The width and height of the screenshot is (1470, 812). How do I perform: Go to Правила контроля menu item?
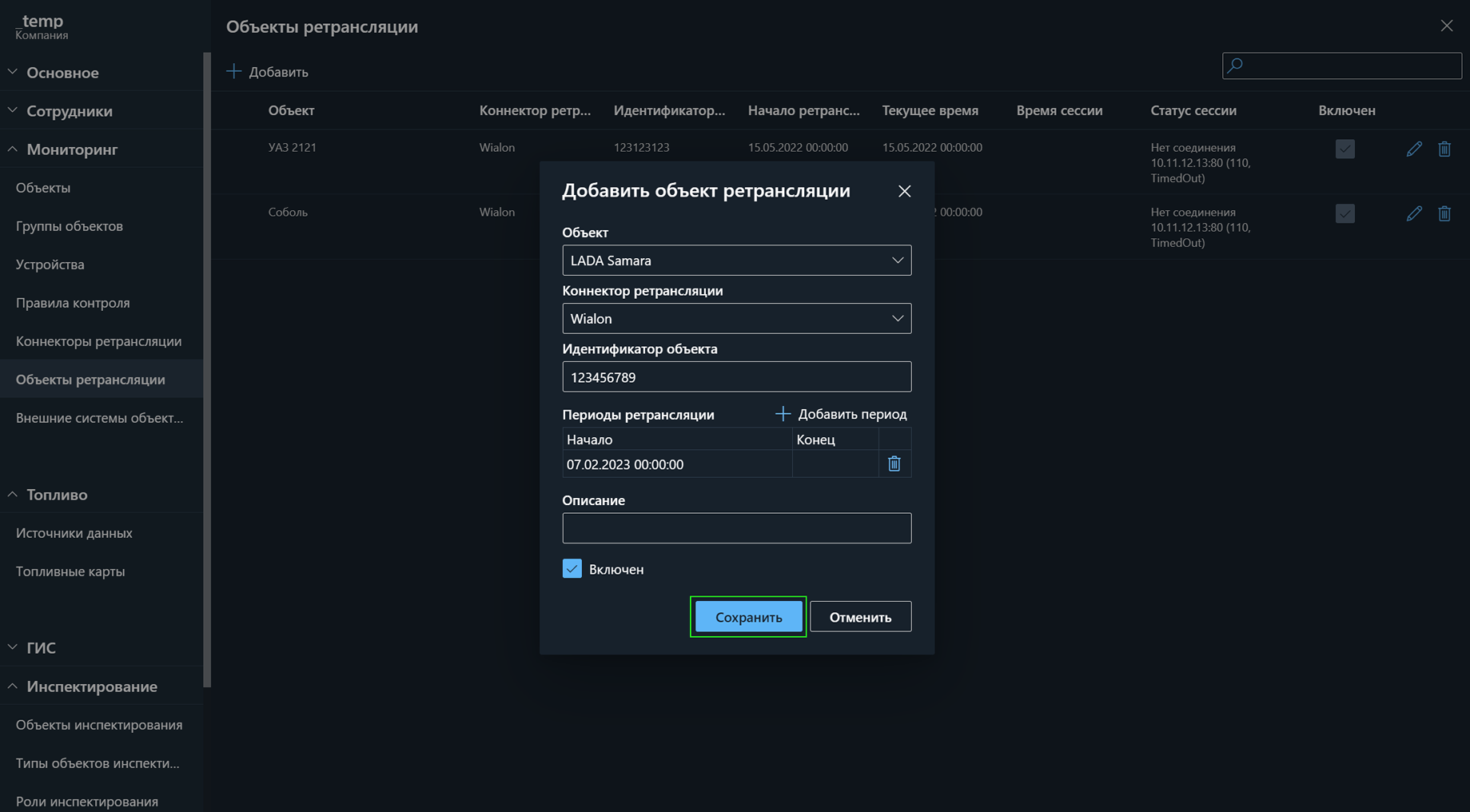coord(73,303)
